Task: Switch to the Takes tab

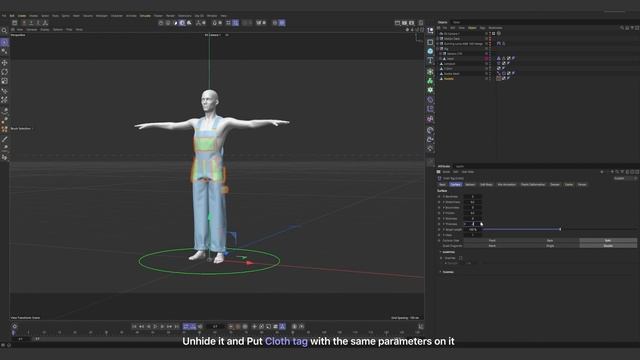Action: 456,22
